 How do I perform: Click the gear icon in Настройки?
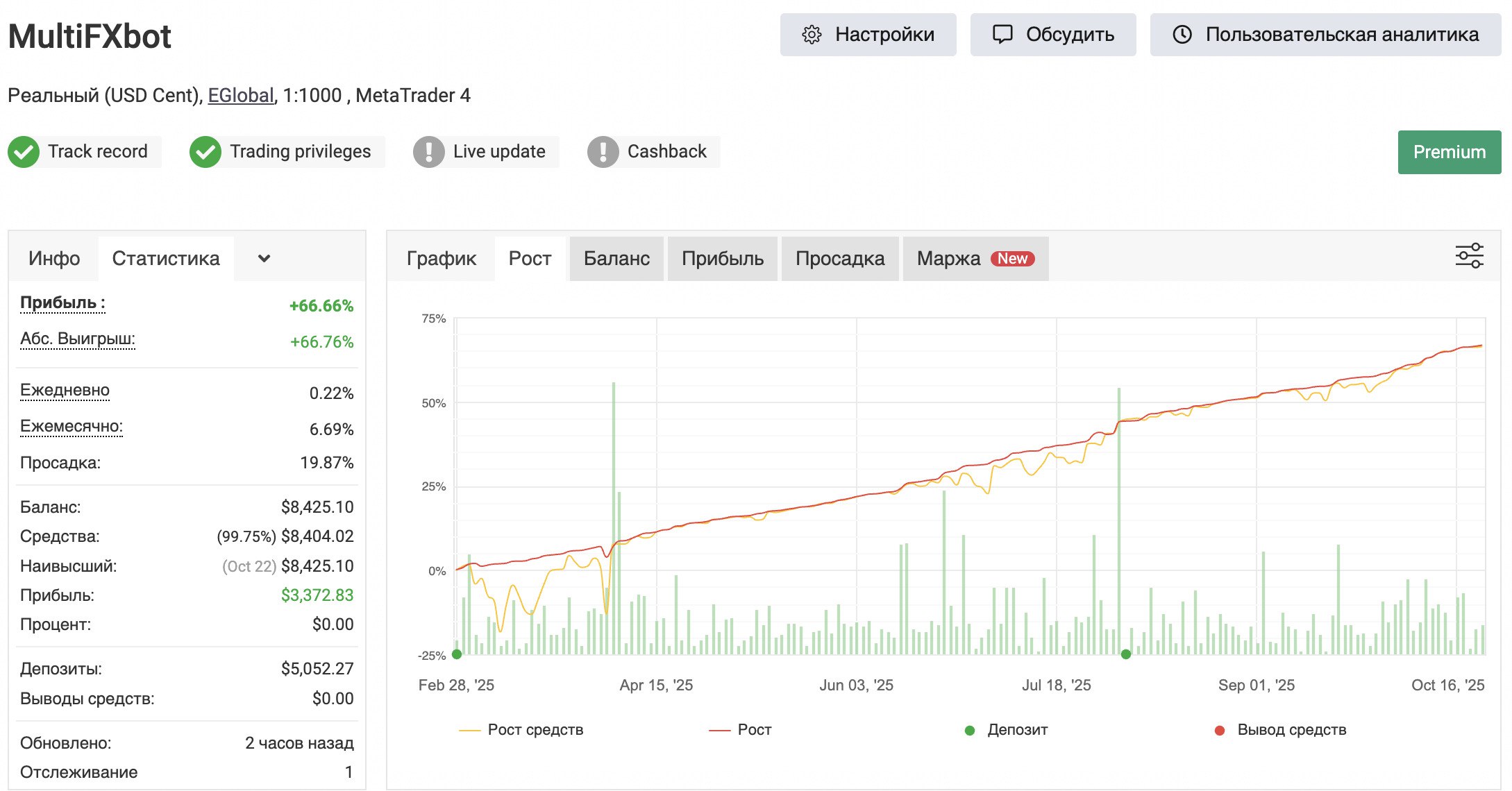coord(812,35)
